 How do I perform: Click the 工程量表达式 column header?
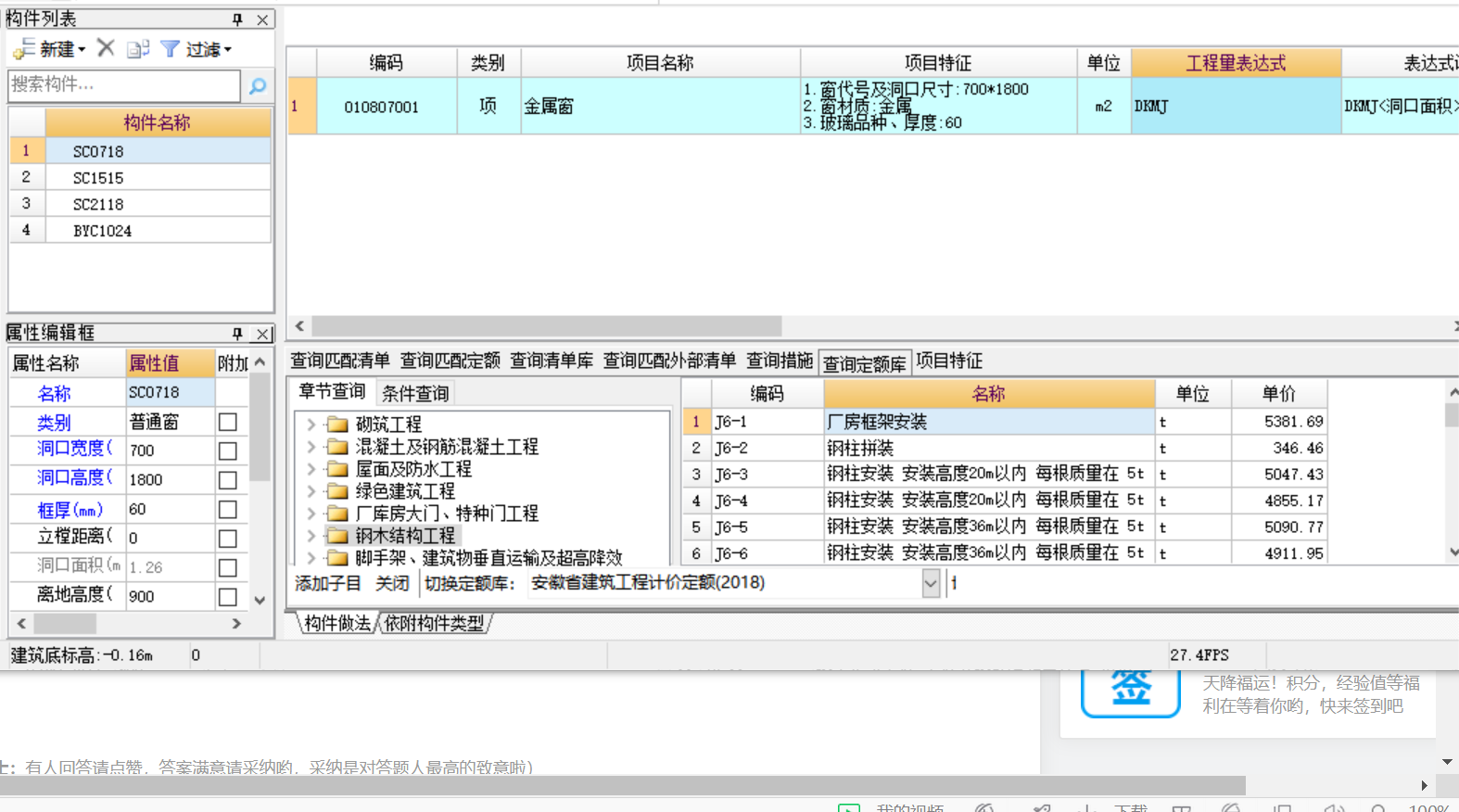pos(1236,63)
